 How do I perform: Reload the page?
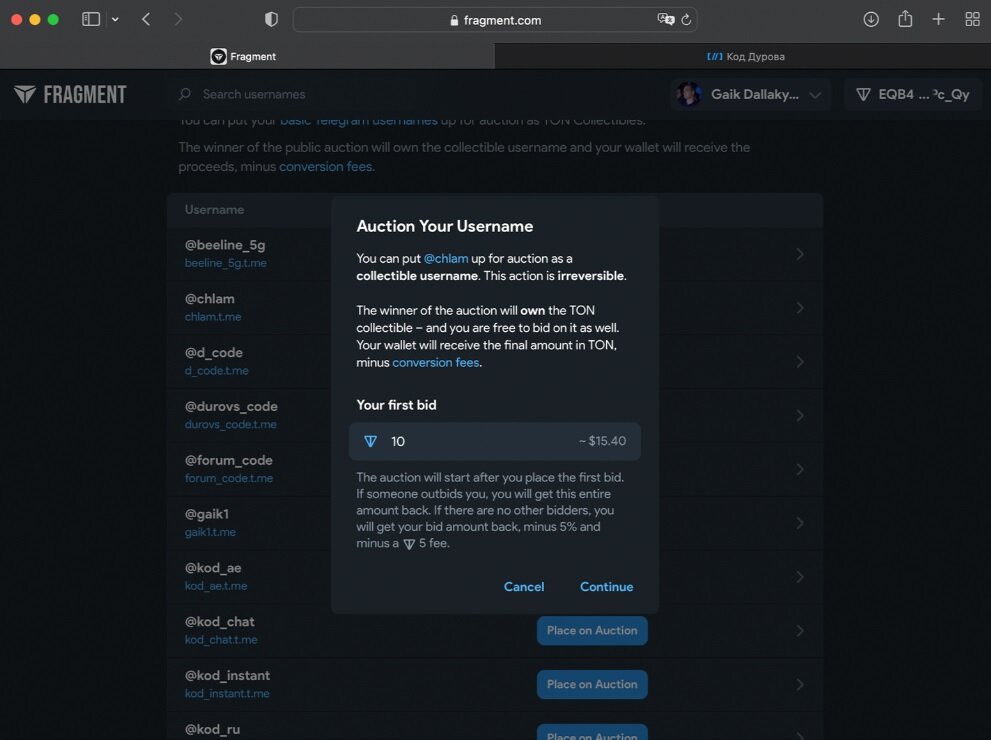(x=686, y=19)
